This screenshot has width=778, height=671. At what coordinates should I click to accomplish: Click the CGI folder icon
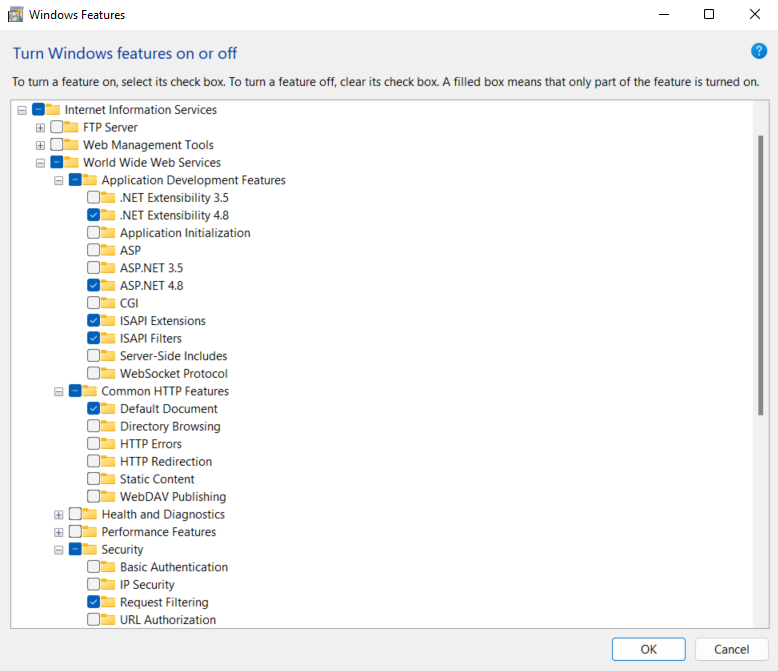108,303
